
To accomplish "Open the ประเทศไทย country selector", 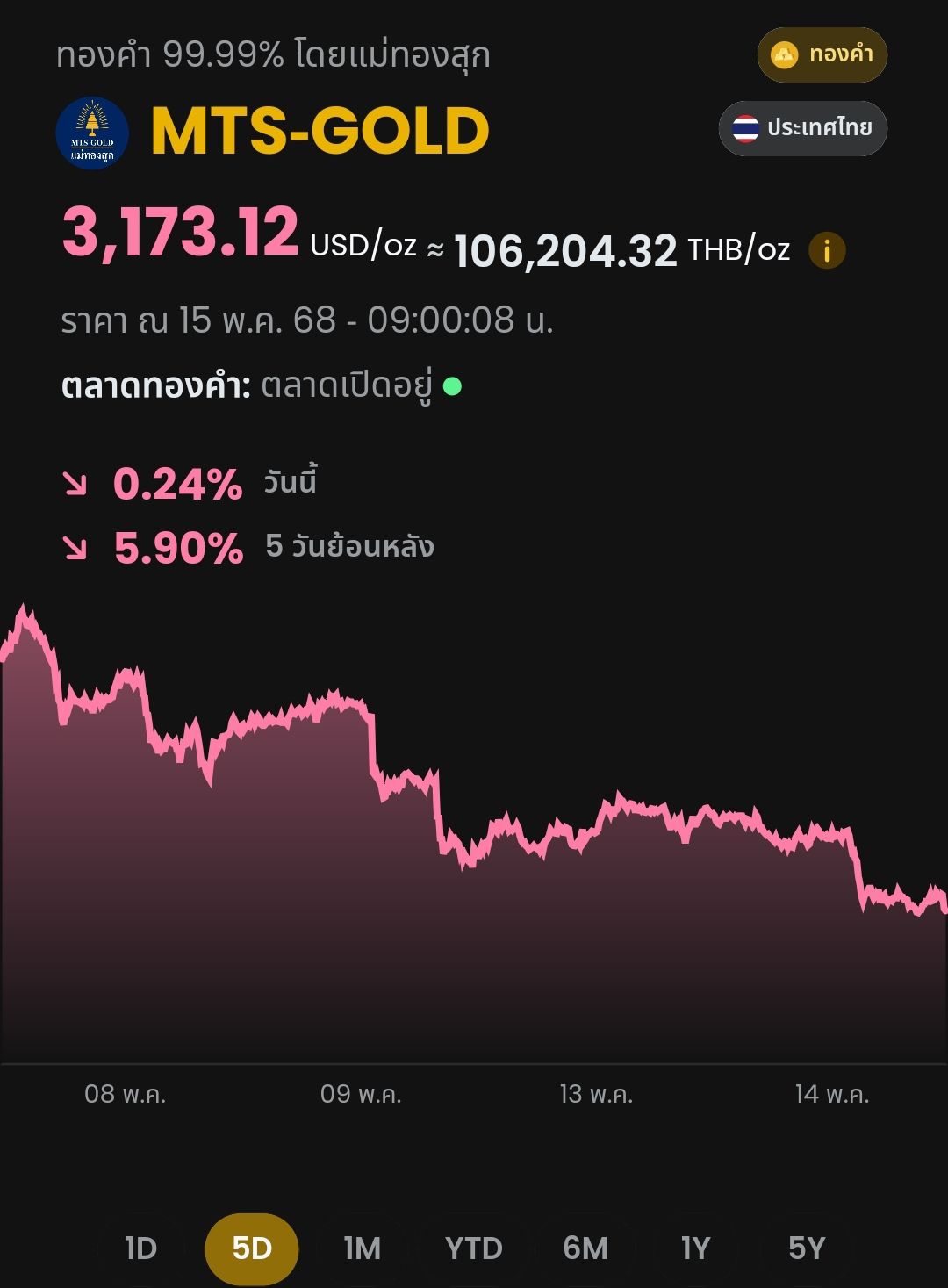I will click(x=803, y=128).
